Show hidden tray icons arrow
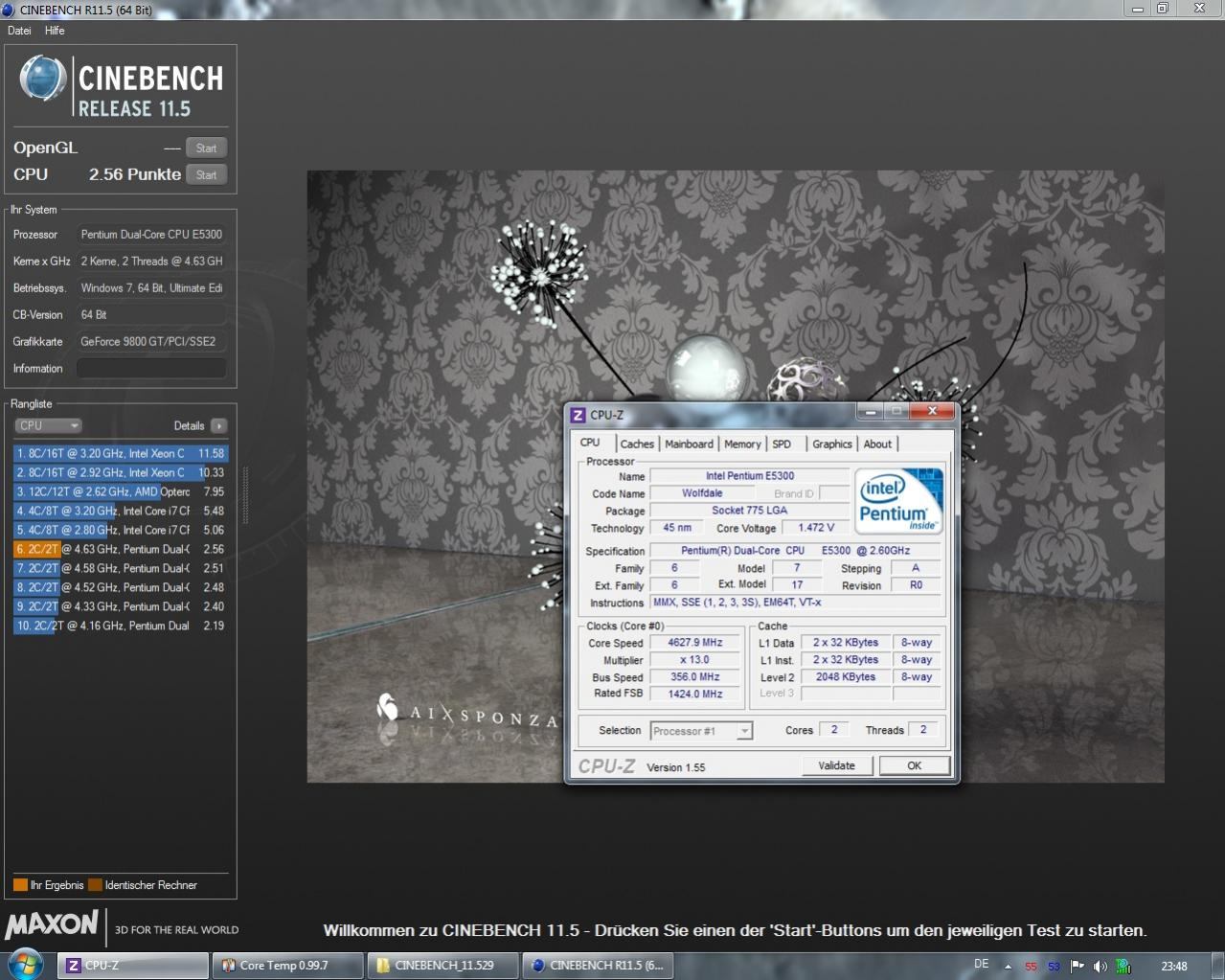This screenshot has height=980, width=1225. pyautogui.click(x=1008, y=967)
